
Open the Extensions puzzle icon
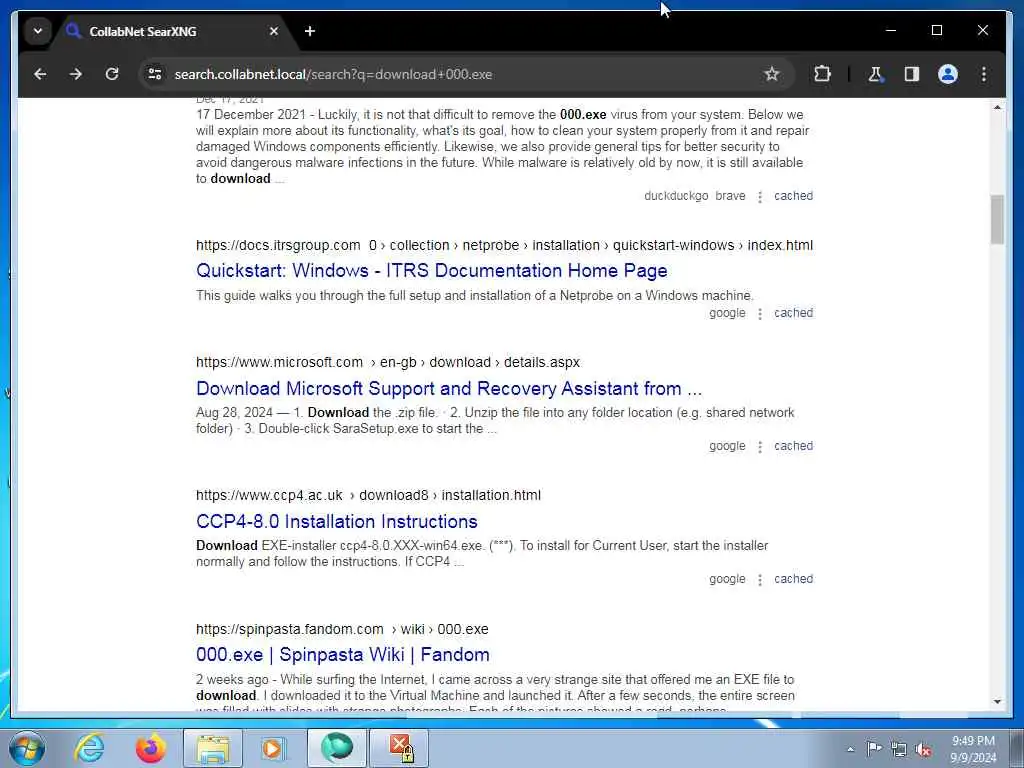[822, 74]
